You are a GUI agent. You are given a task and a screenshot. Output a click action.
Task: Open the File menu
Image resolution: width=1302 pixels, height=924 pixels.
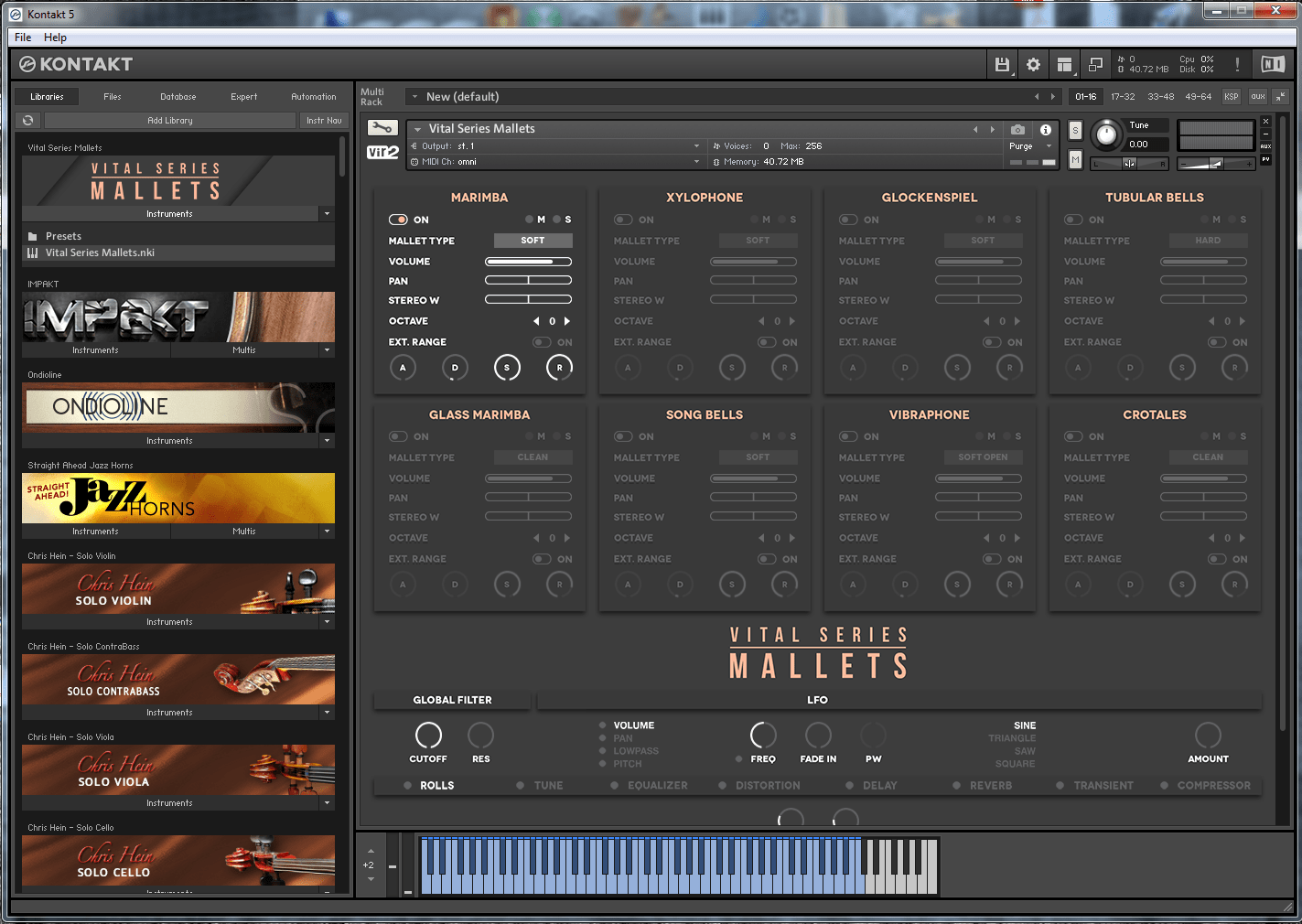coord(23,38)
